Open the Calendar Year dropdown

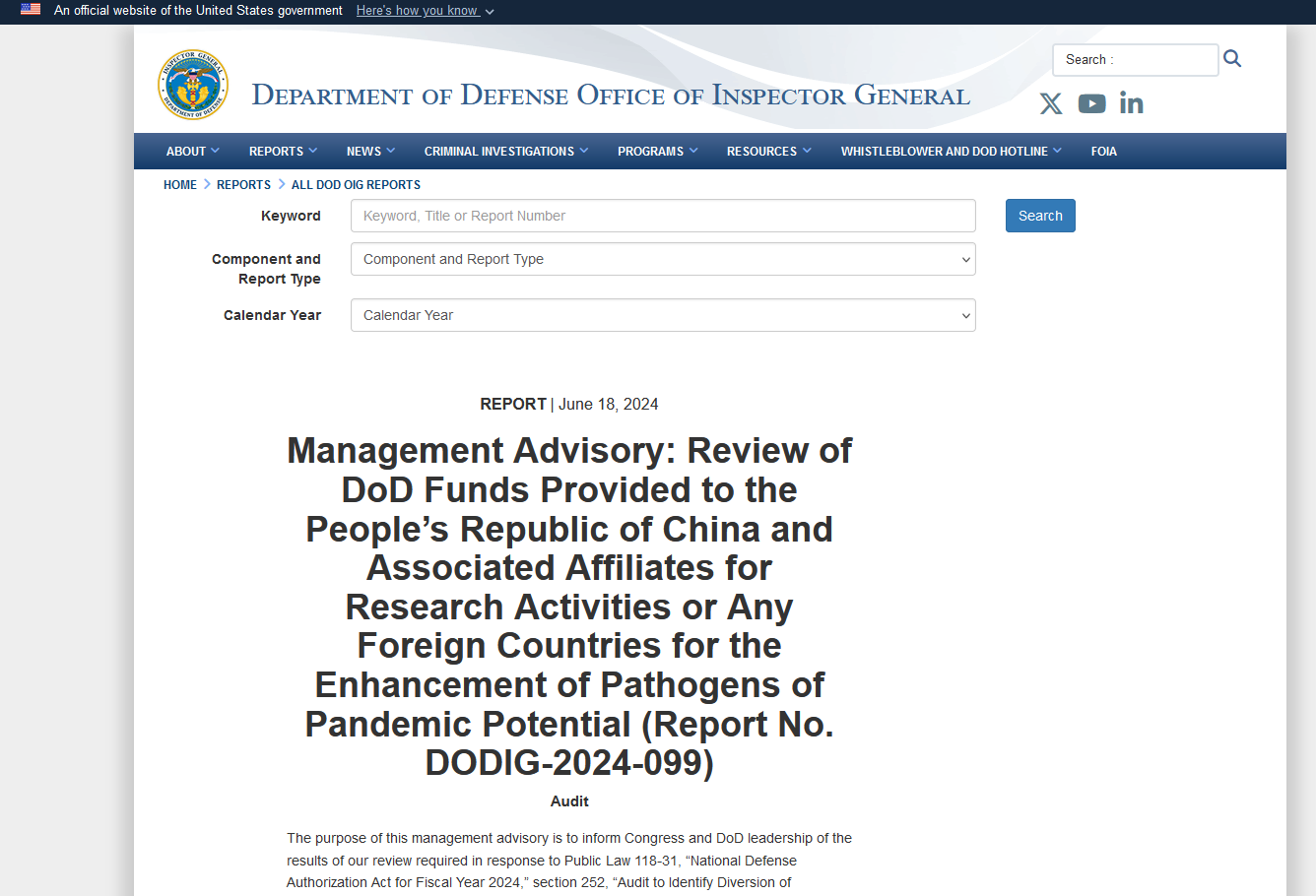coord(663,315)
